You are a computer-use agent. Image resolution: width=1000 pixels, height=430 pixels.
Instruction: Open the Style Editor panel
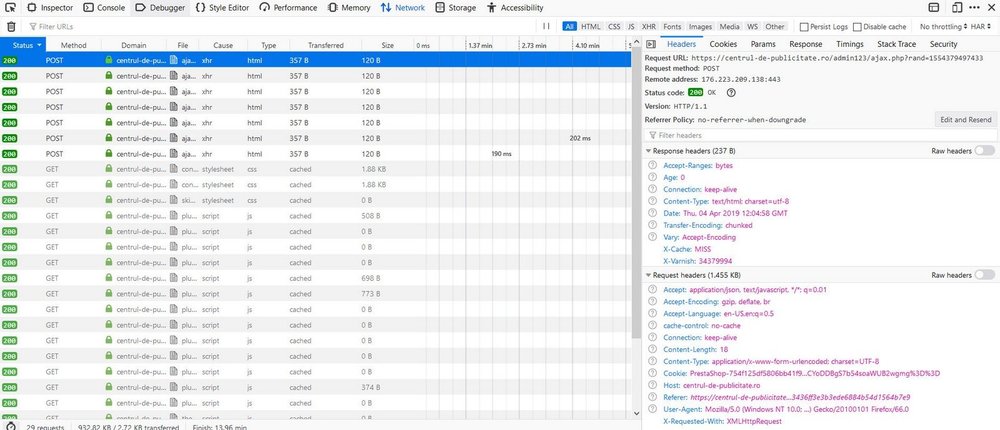click(x=223, y=8)
